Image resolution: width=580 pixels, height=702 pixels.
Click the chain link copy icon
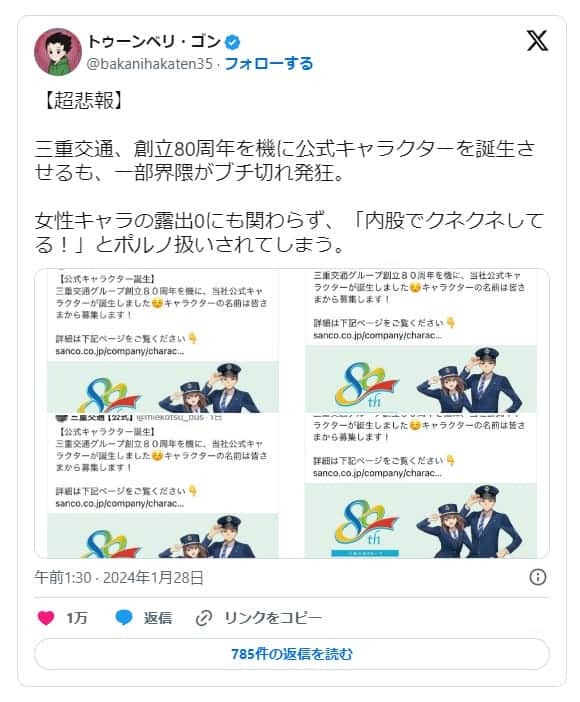(x=204, y=618)
